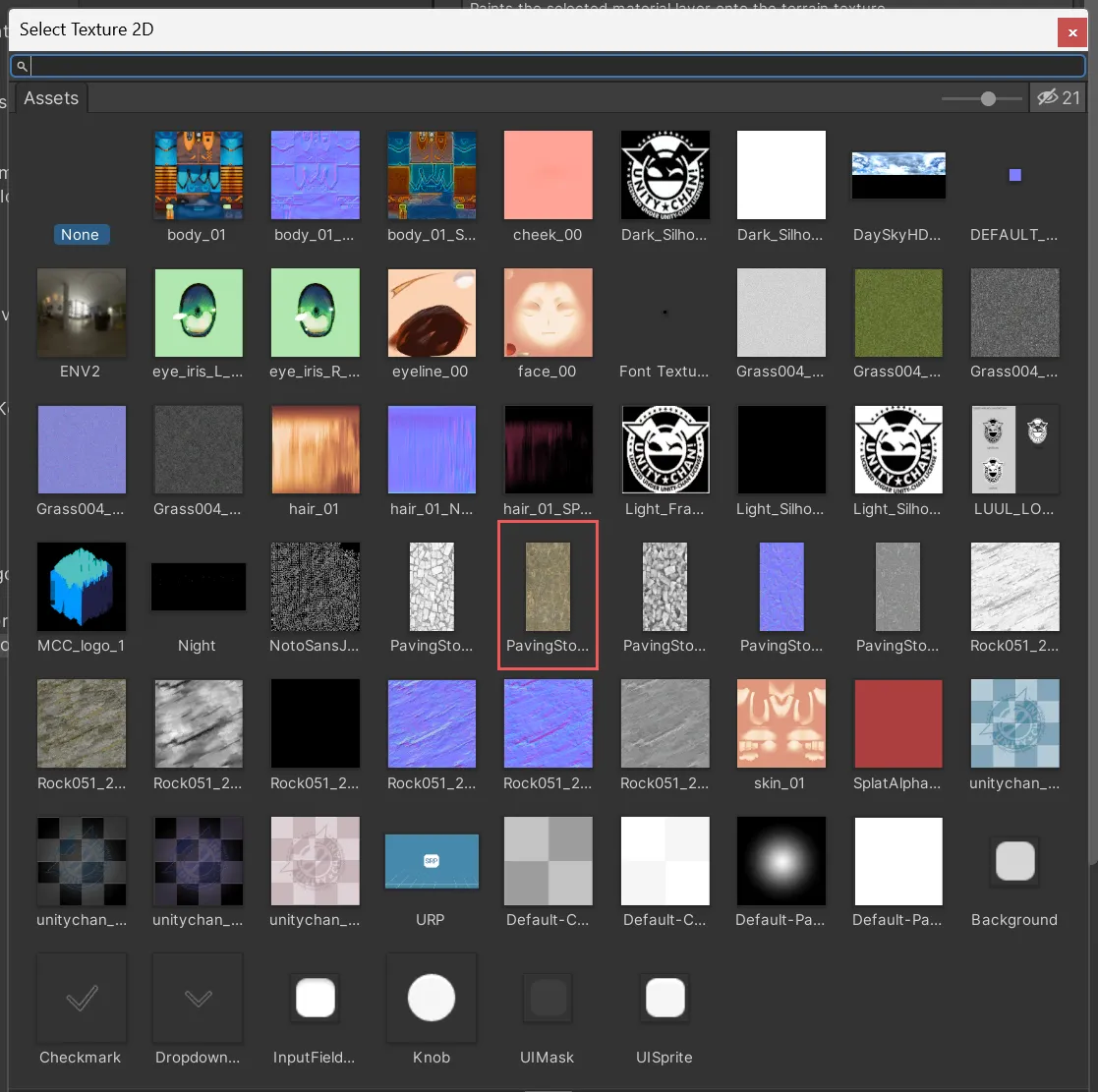Select the light gray Grass004 texture
The image size is (1098, 1092).
pos(781,313)
